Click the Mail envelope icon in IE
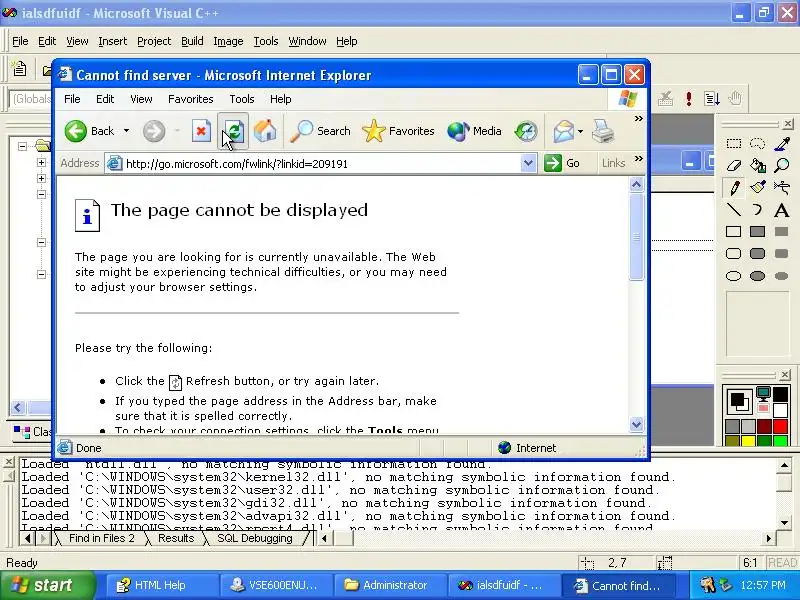 click(x=564, y=131)
